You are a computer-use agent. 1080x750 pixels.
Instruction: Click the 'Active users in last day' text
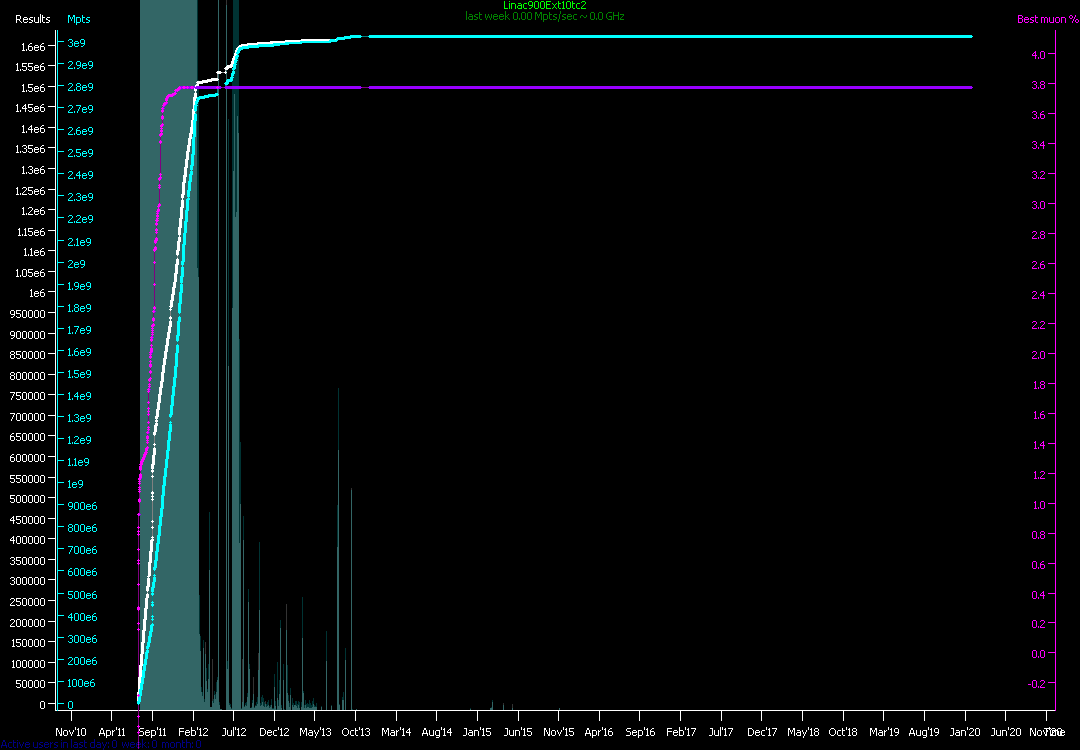tap(100, 744)
